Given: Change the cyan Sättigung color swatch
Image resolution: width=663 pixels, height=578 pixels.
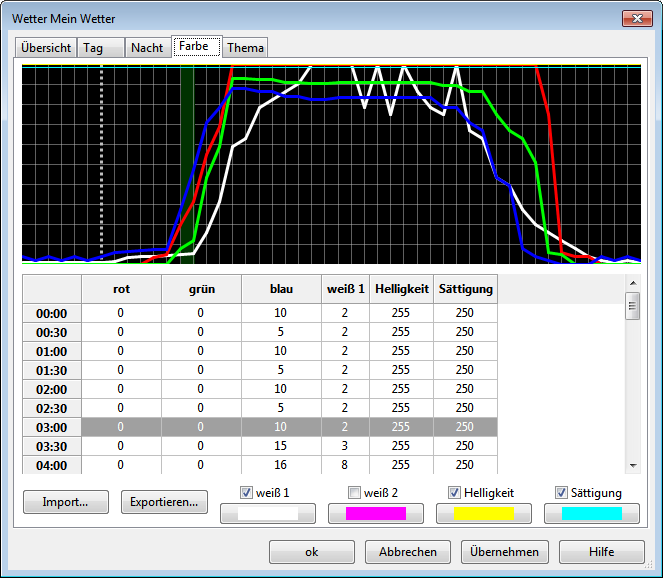Looking at the screenshot, I should point(593,513).
